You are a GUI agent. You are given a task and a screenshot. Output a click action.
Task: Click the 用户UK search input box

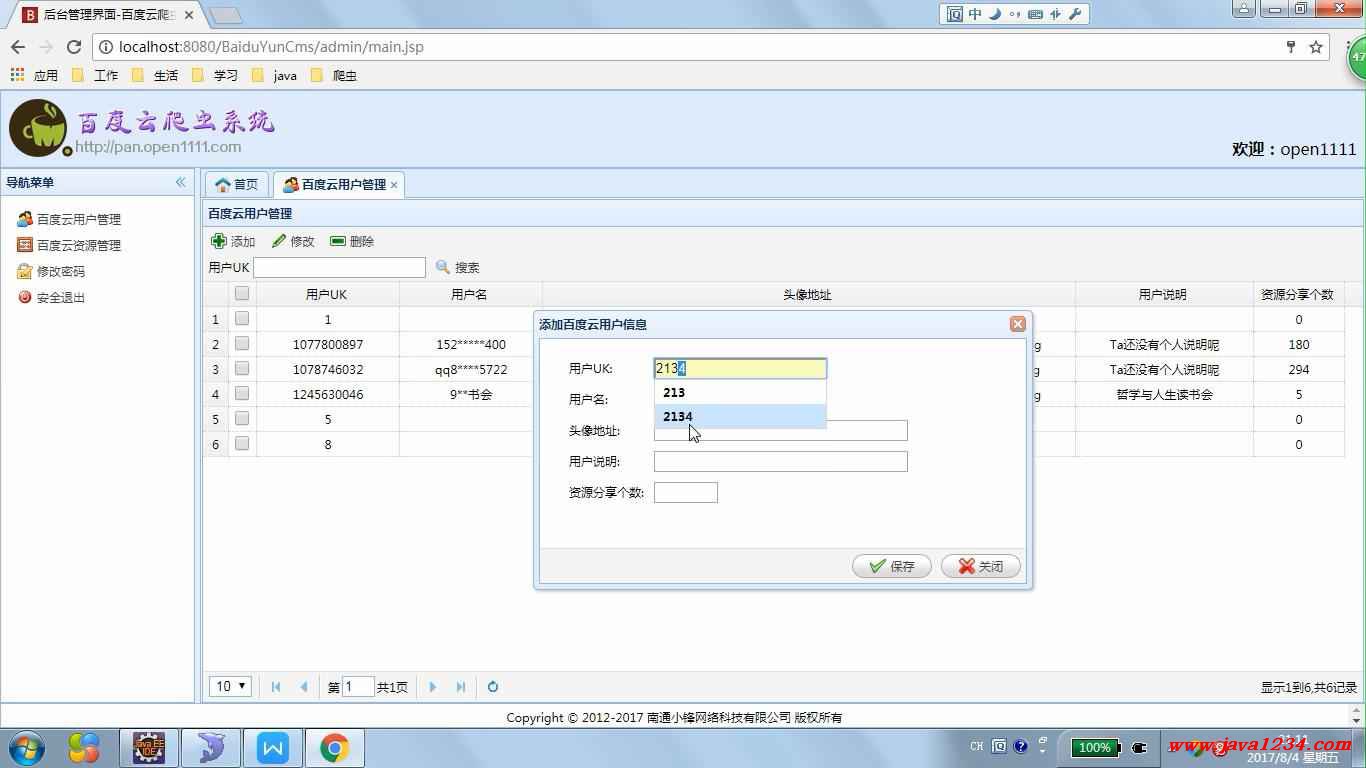tap(339, 267)
